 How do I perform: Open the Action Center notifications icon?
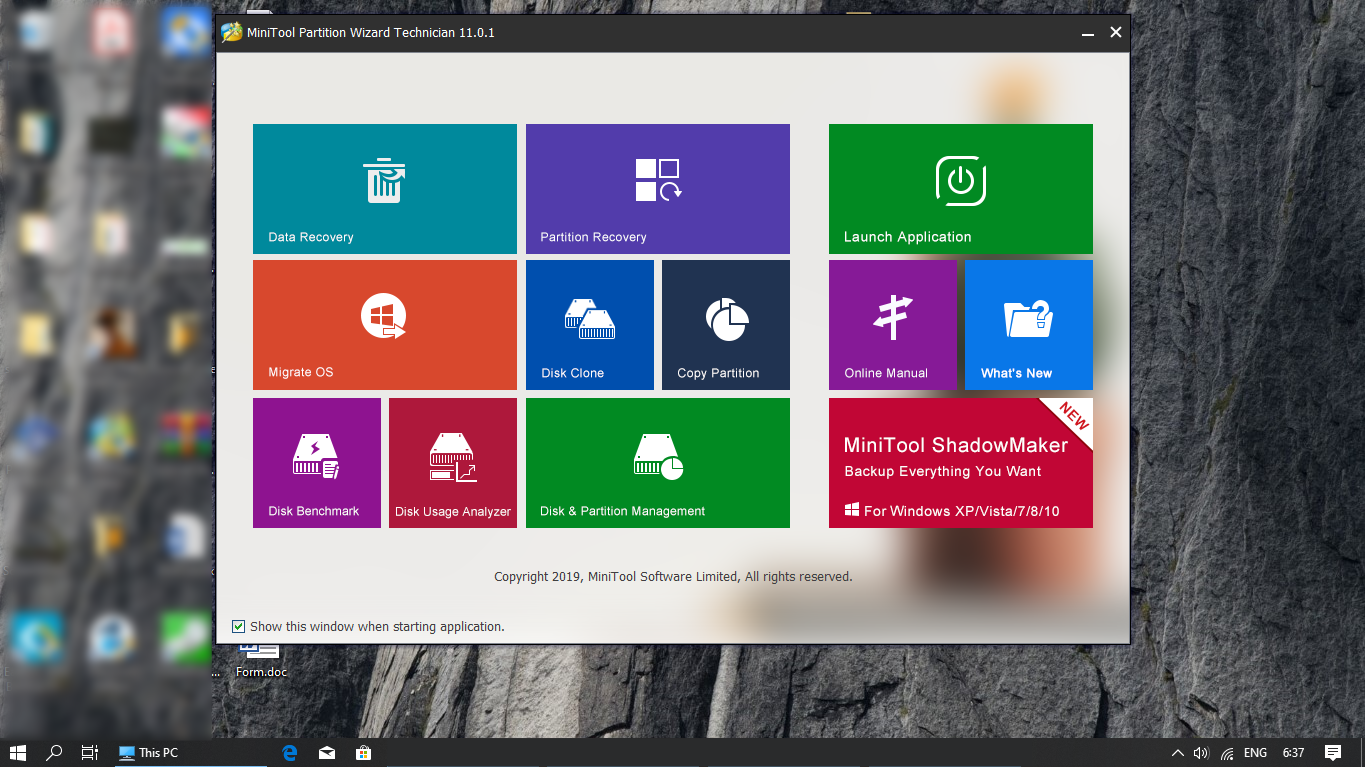[x=1333, y=753]
